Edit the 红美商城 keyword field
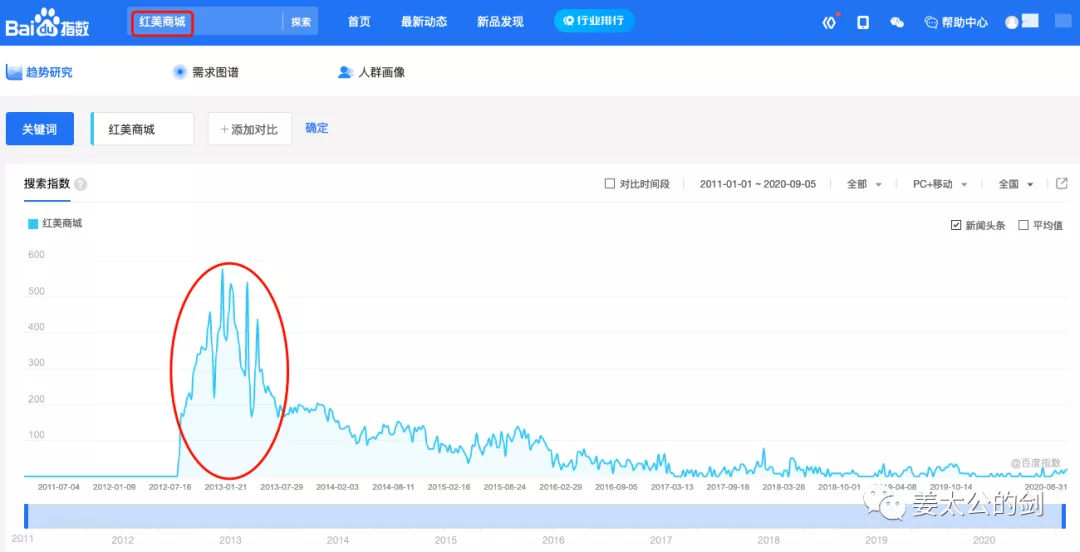 pos(143,129)
